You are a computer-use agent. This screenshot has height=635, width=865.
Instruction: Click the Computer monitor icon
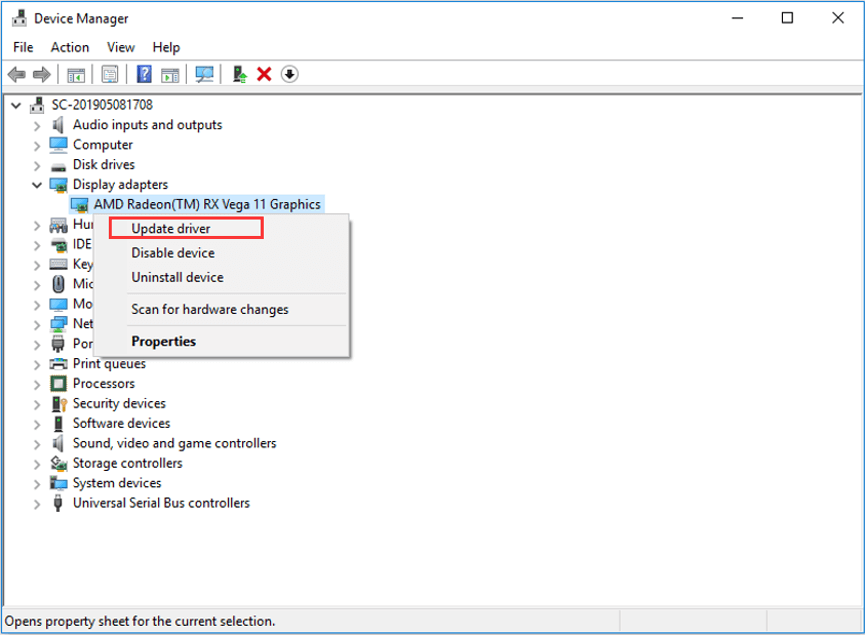tap(58, 145)
